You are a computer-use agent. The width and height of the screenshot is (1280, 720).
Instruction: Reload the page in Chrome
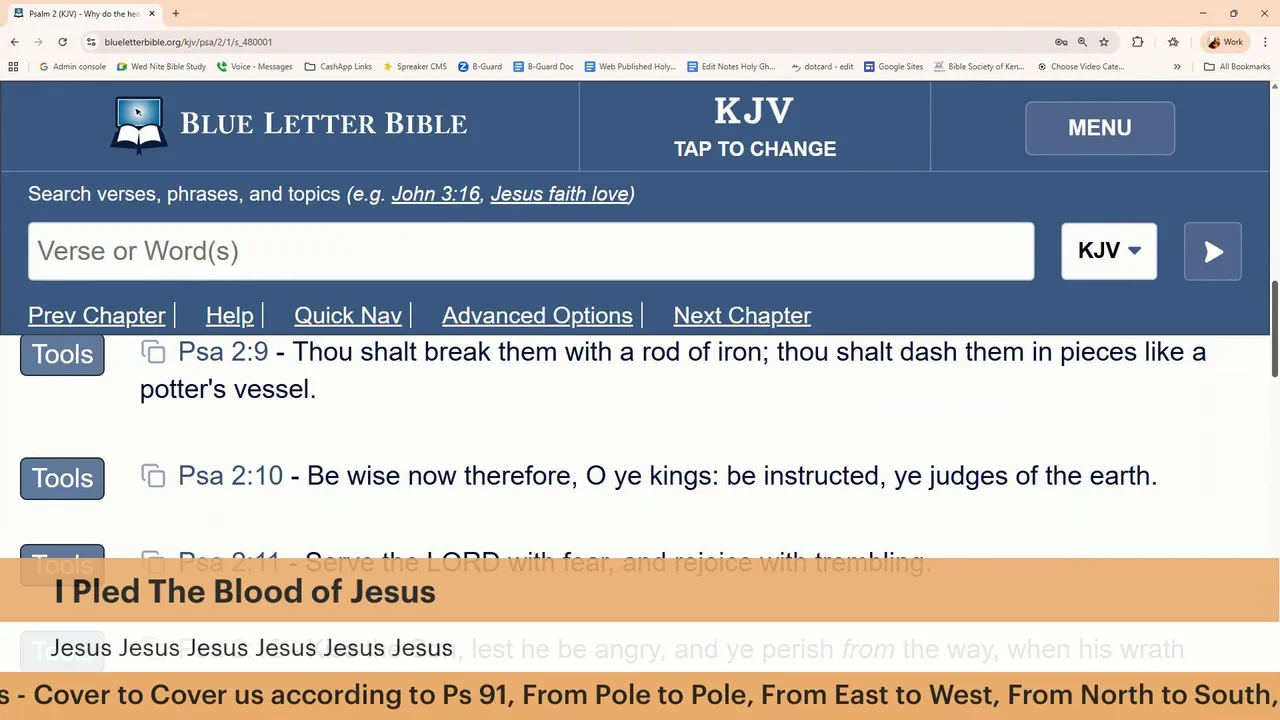62,42
